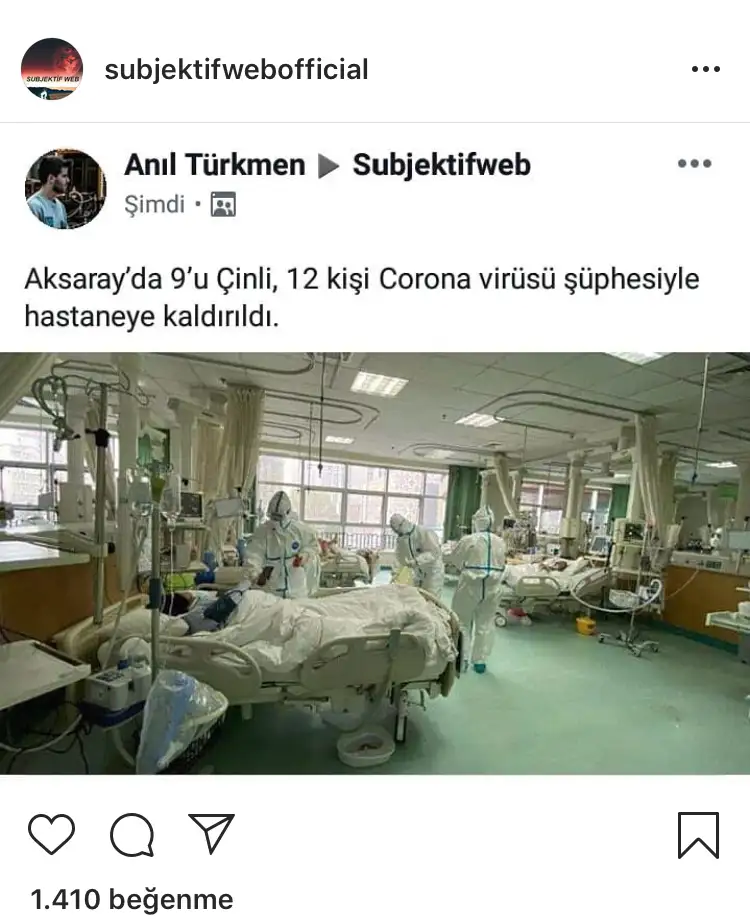The image size is (750, 919).
Task: Click the arrow between Anıl Türkmen and Subjektifweb
Action: coord(328,166)
